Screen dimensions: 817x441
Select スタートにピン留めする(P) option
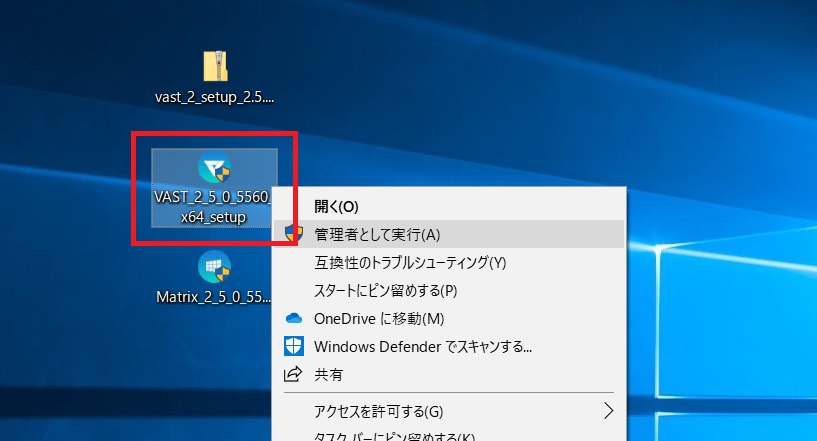coord(449,290)
